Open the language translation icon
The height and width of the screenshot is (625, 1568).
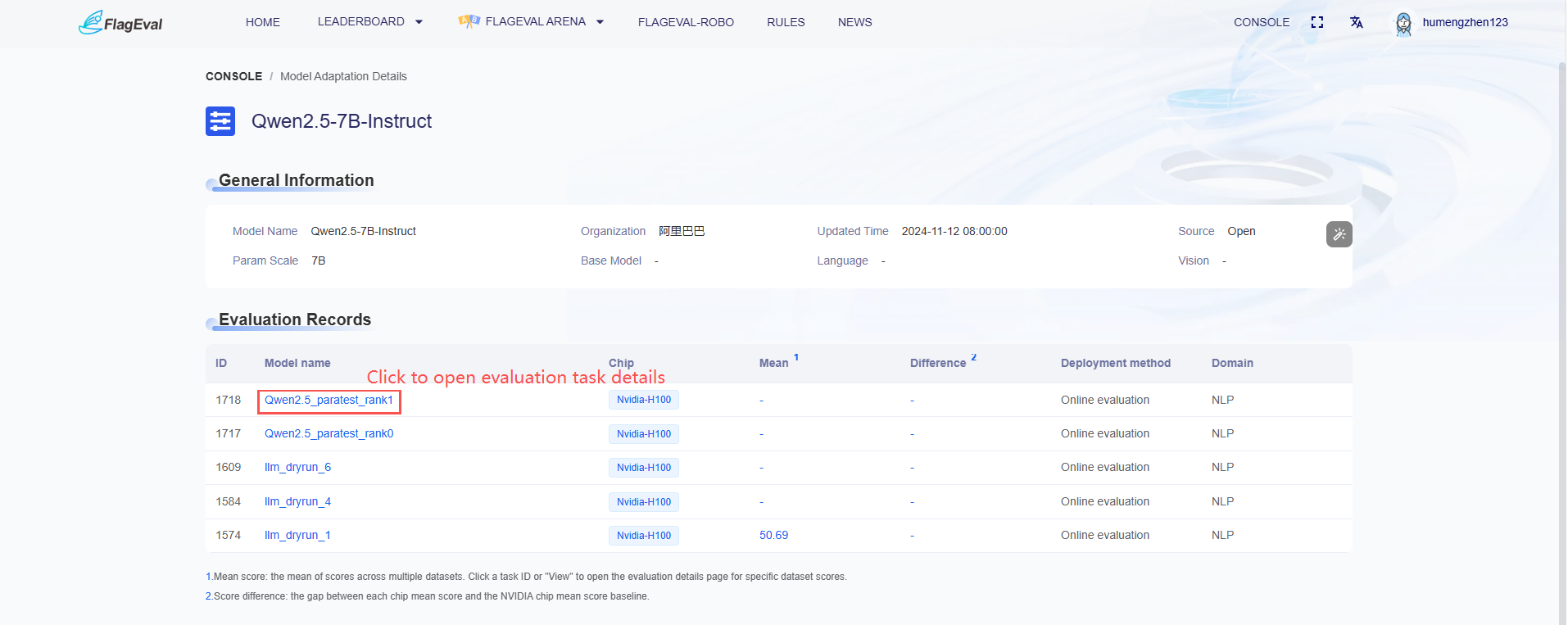[x=1357, y=22]
